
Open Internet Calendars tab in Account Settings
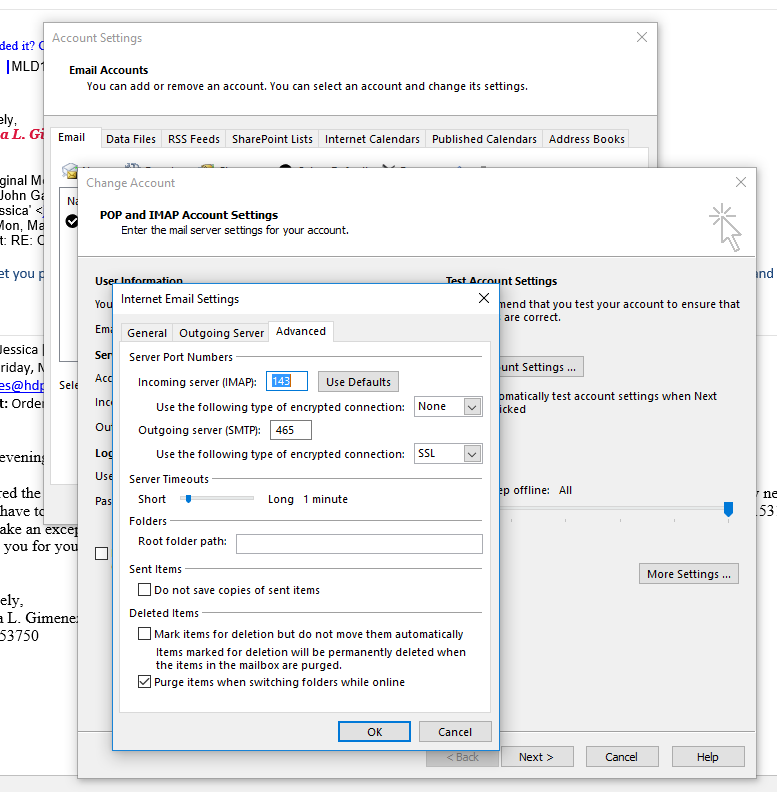[372, 139]
